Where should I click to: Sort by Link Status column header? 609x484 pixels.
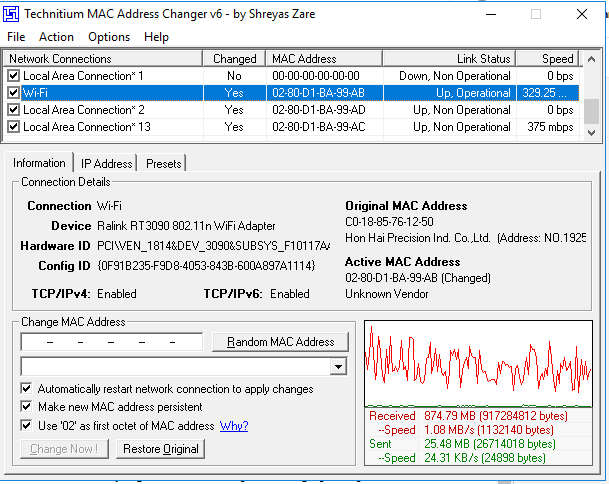449,59
